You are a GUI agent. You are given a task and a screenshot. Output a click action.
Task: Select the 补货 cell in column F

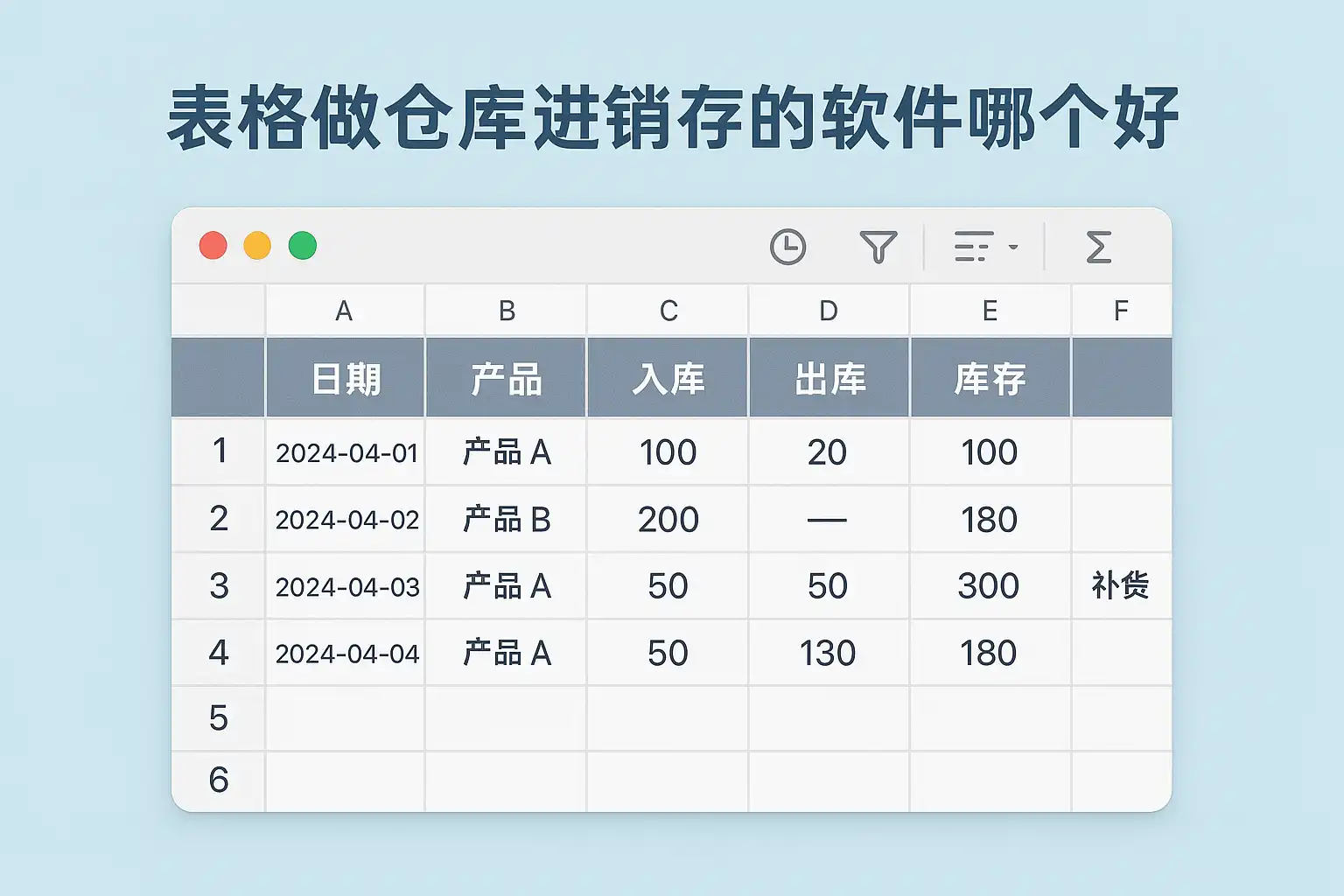coord(1120,585)
